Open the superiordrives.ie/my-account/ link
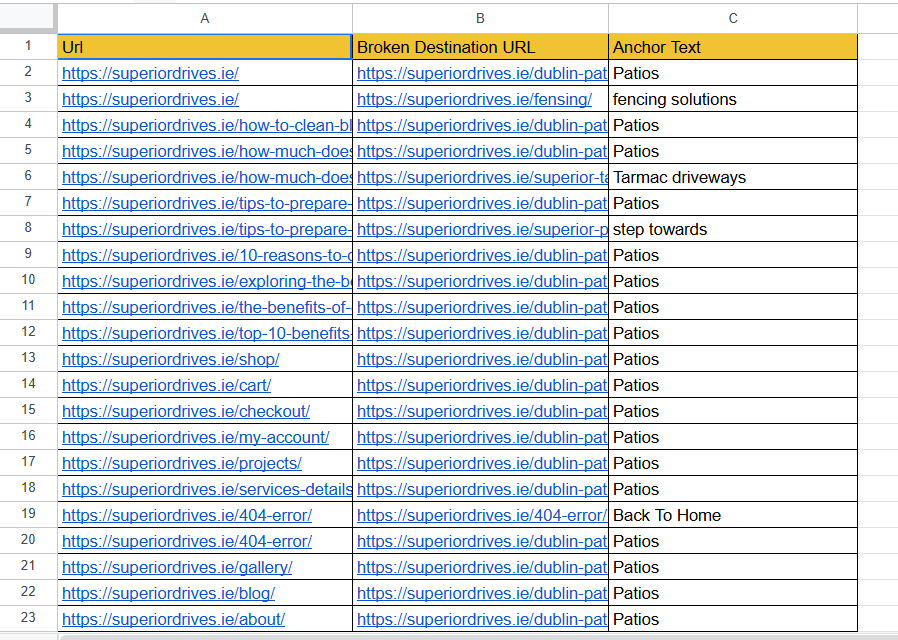The height and width of the screenshot is (640, 898). 195,437
